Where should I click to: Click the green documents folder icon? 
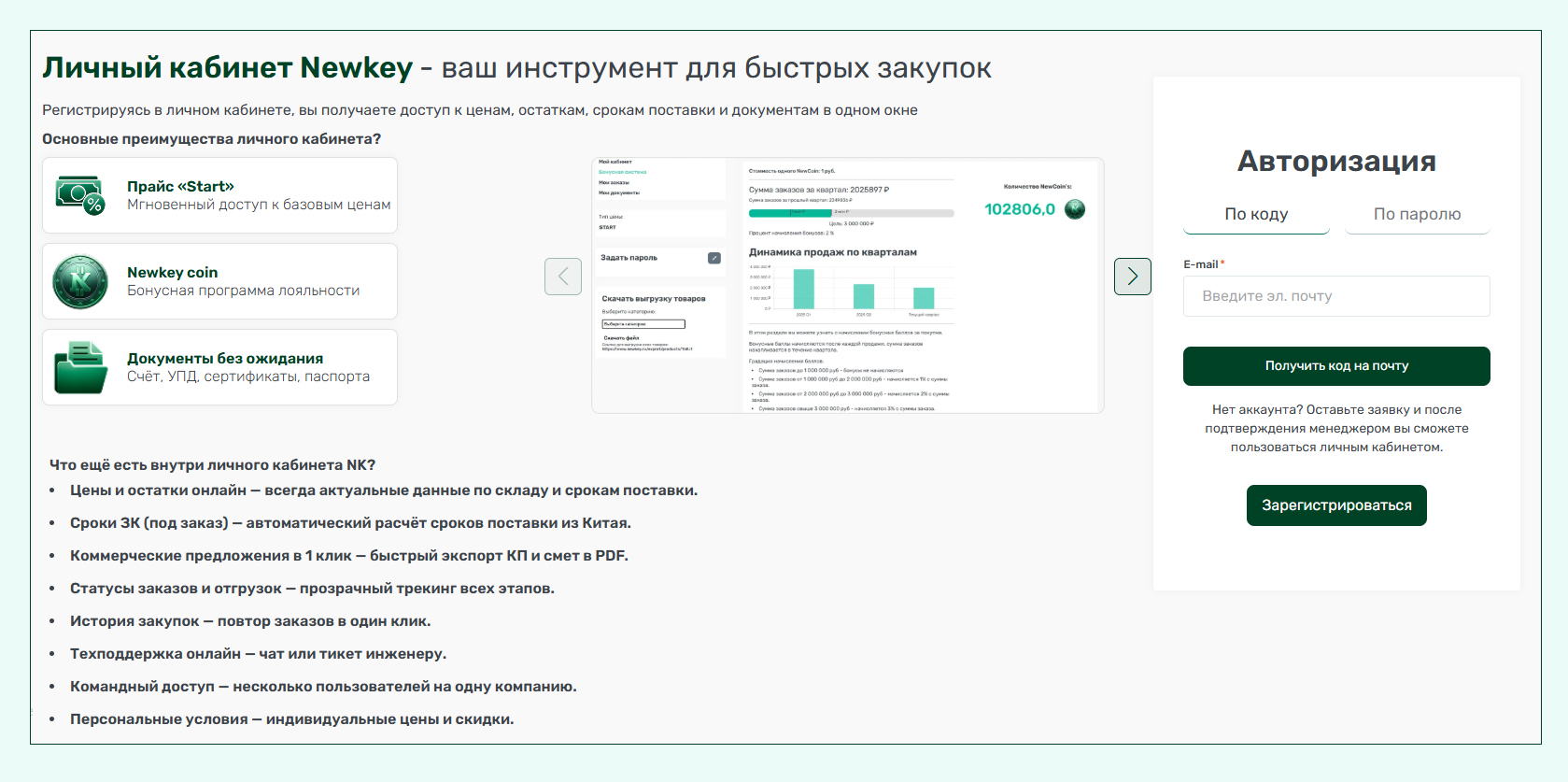(x=80, y=367)
